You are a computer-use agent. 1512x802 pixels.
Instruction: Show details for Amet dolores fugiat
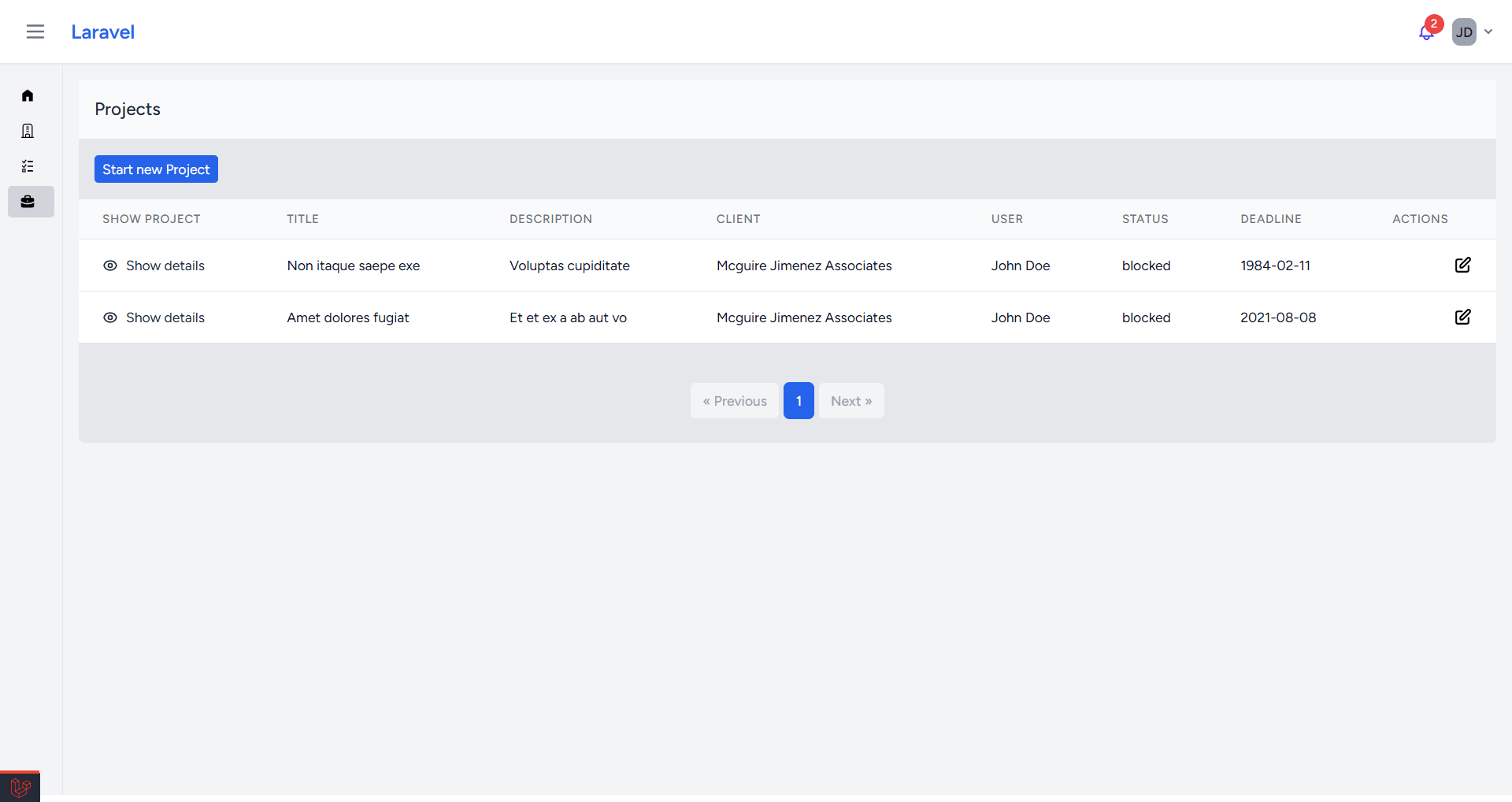point(154,317)
